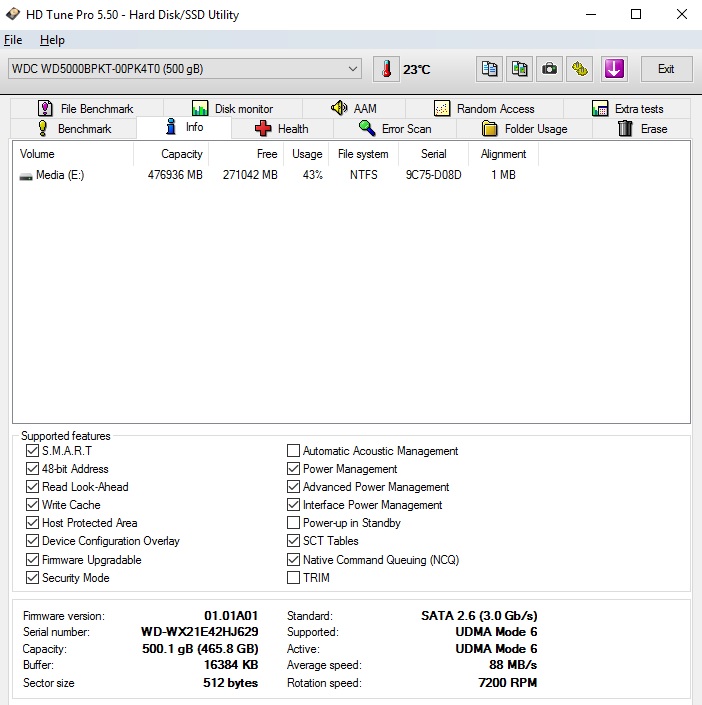Select the Media (E:) volume row
Screen dimensions: 702x705
coord(60,175)
